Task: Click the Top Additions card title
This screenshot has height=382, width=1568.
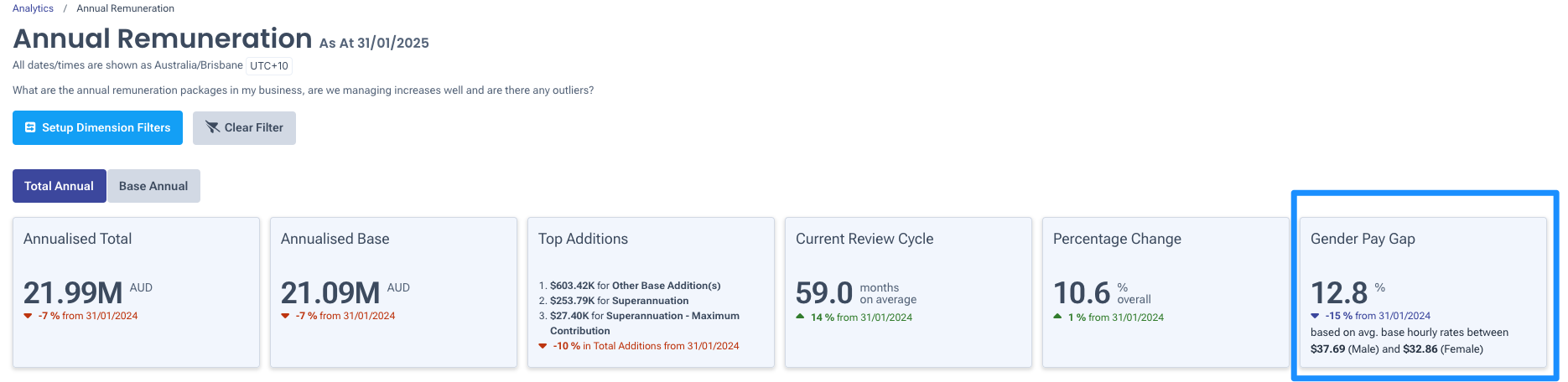Action: [x=583, y=239]
